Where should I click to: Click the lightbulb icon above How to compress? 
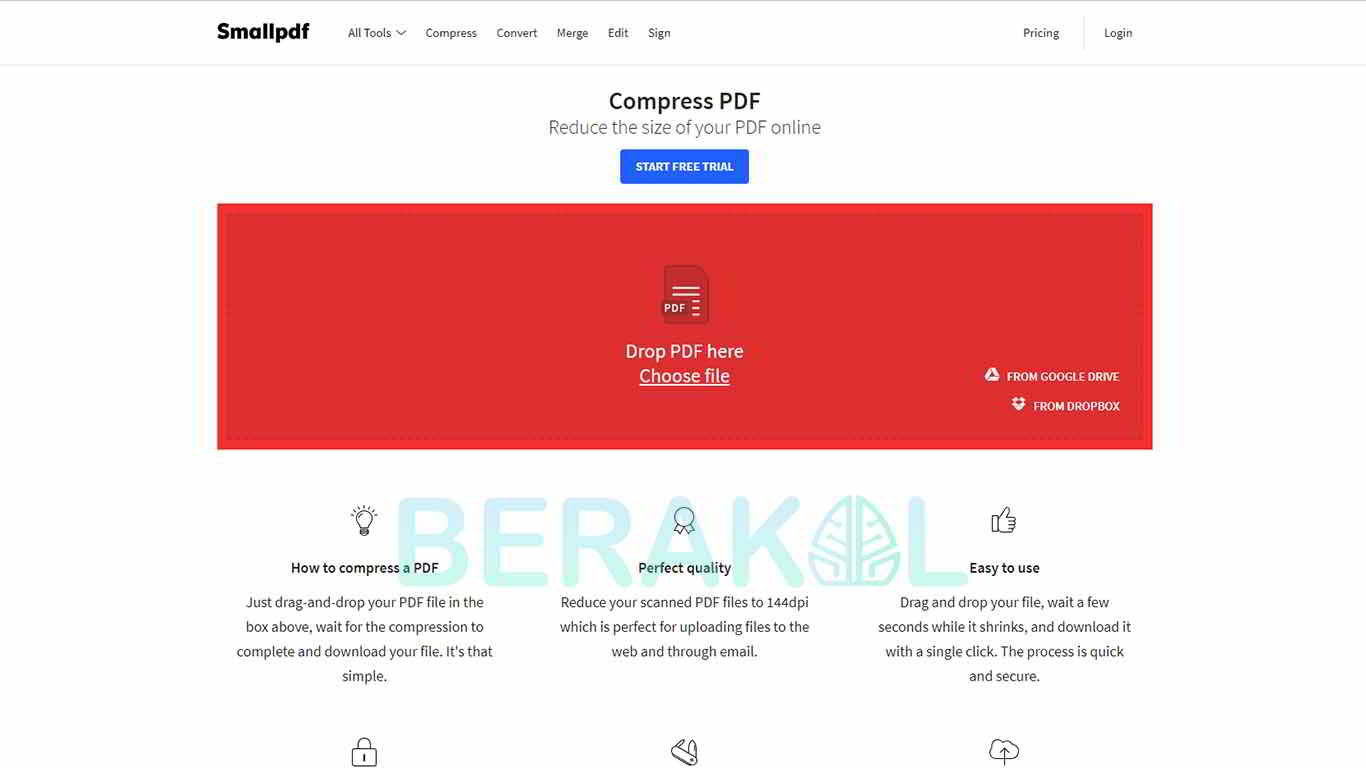pyautogui.click(x=364, y=520)
